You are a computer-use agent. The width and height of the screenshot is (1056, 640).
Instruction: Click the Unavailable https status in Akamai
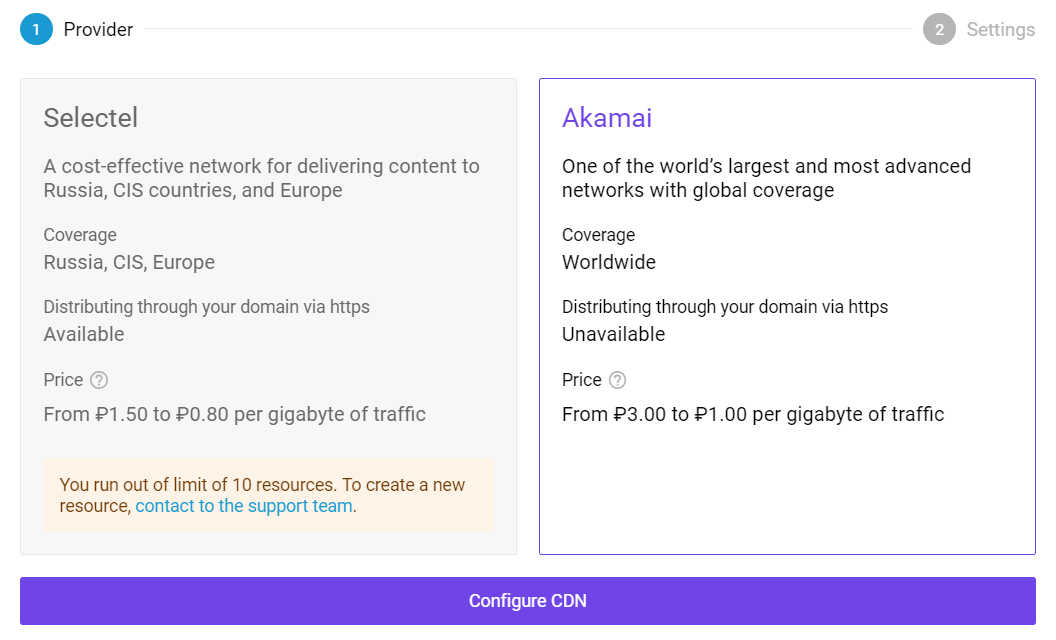[x=614, y=334]
